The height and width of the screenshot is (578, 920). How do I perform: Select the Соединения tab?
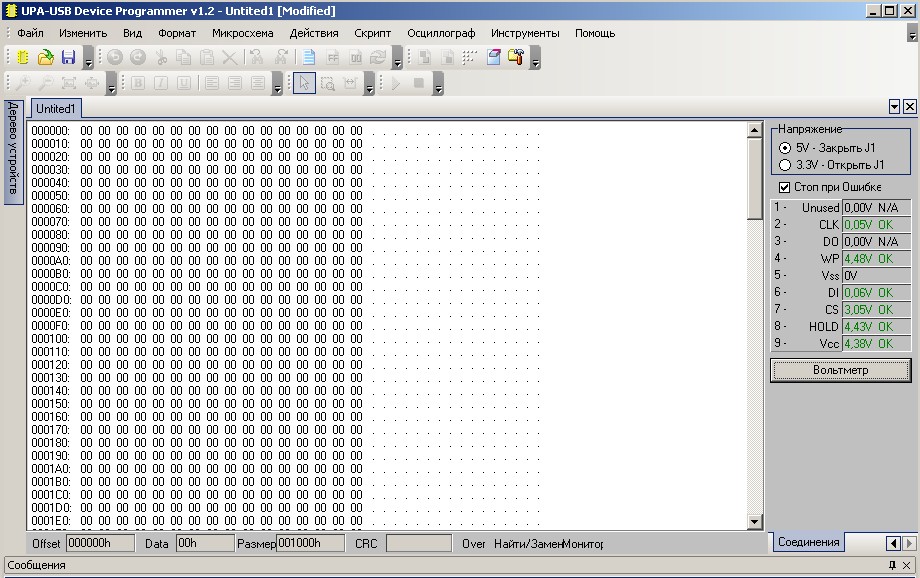pos(809,542)
